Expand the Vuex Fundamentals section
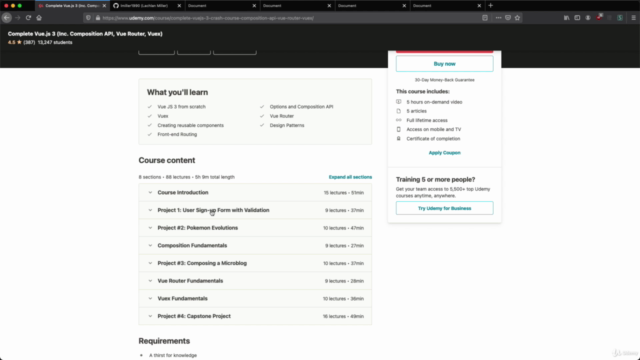 point(255,299)
